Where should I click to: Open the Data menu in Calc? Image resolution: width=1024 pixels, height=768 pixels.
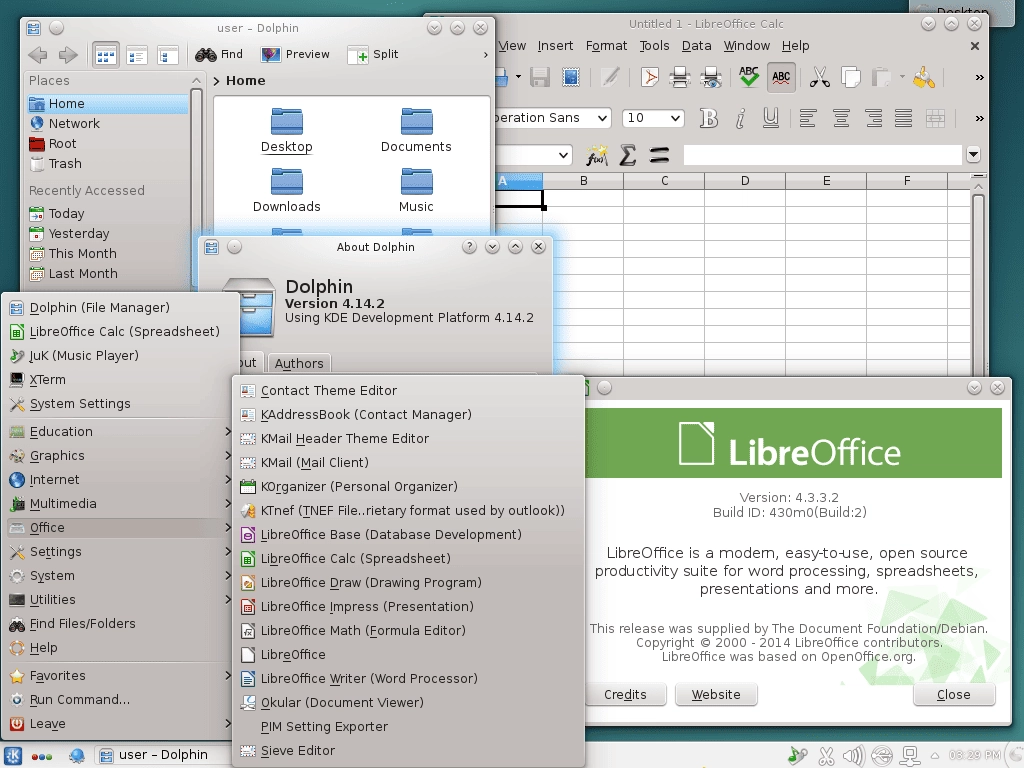click(696, 46)
